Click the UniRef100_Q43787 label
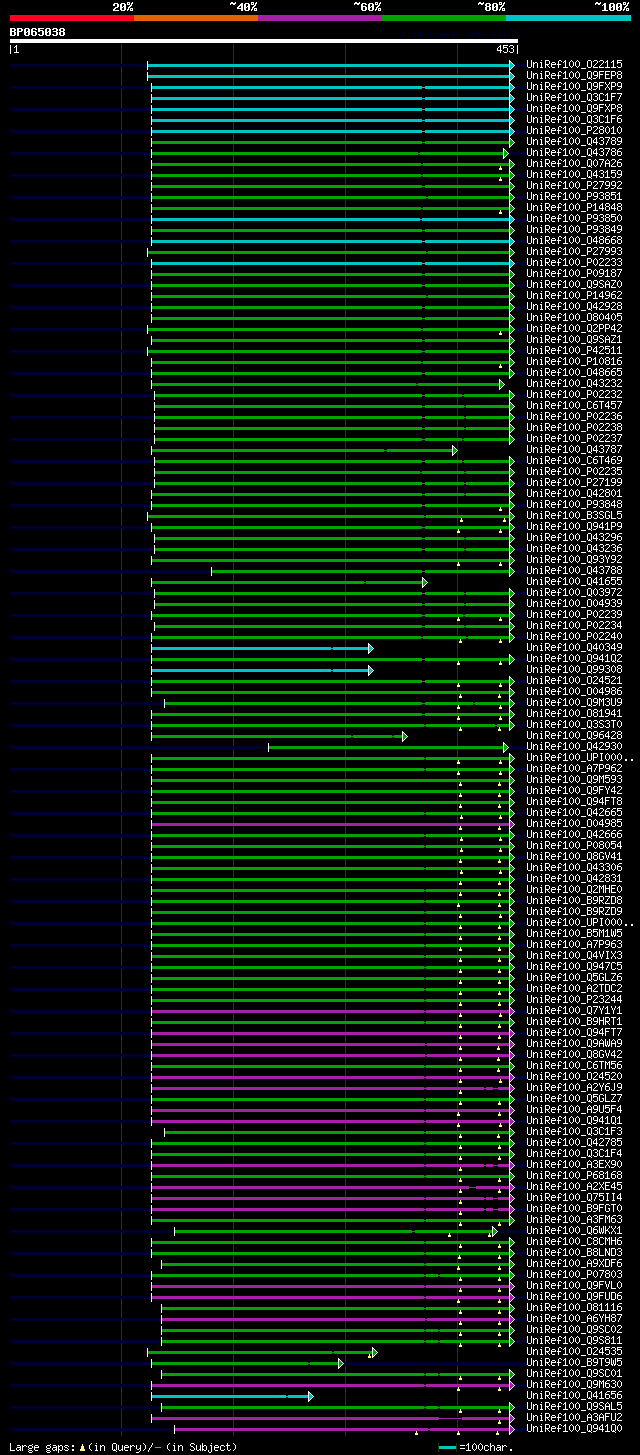The height and width of the screenshot is (1455, 640). [574, 450]
